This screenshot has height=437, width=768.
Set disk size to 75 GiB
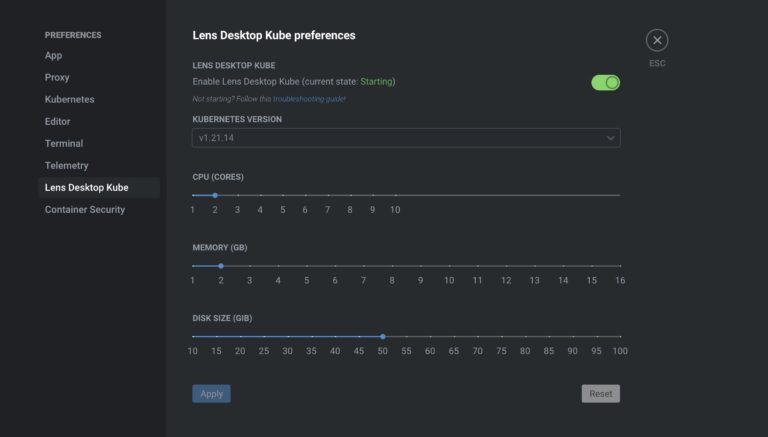(x=502, y=337)
